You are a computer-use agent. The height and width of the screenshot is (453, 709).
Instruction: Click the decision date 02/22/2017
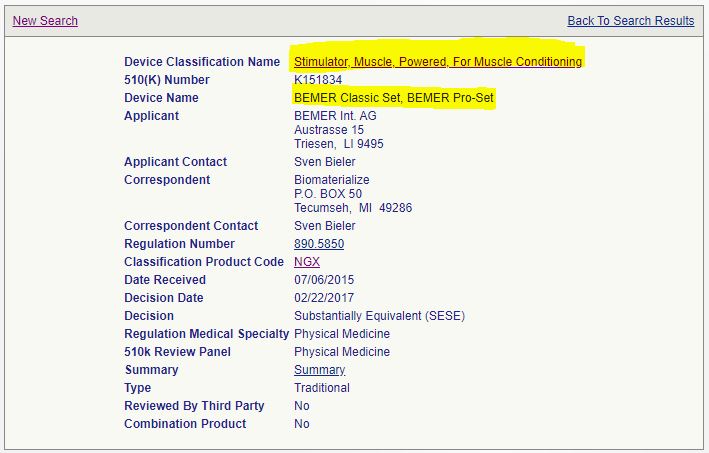pyautogui.click(x=324, y=298)
